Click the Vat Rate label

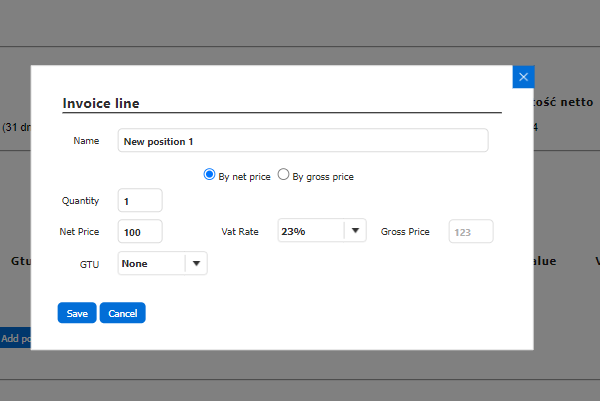coord(240,232)
